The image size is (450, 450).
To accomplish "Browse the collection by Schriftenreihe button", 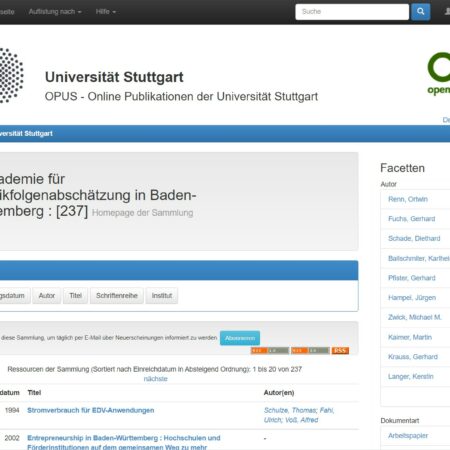I will pos(117,296).
